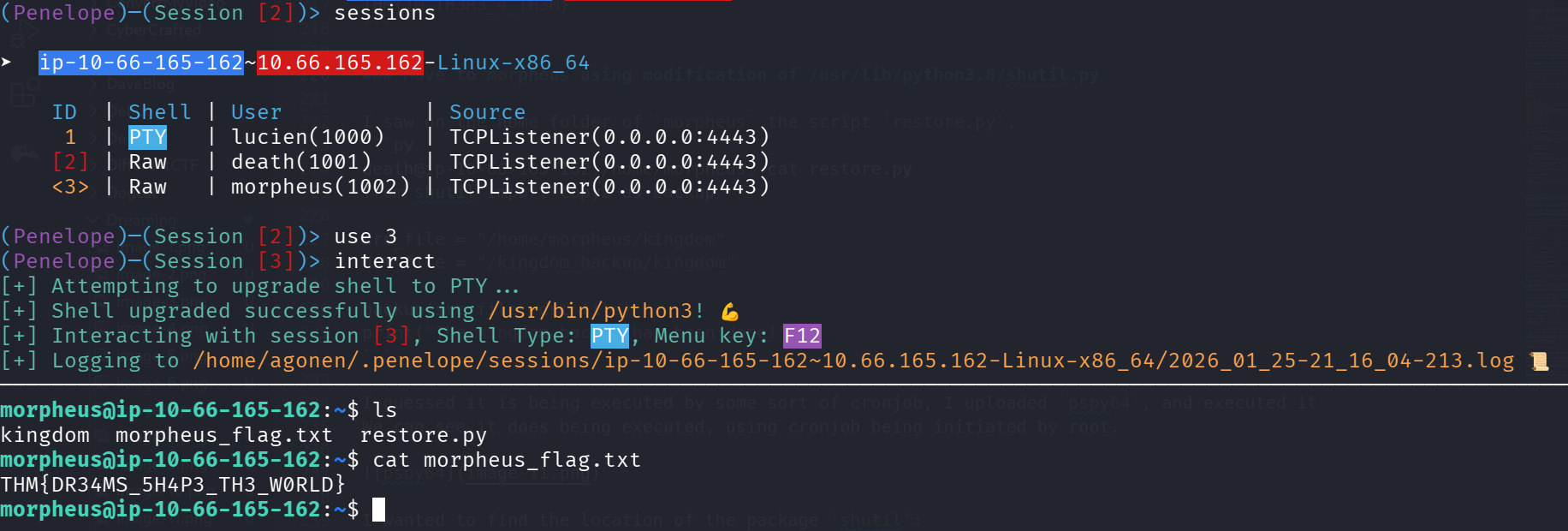Select the death(1001) session row user
This screenshot has width=1568, height=531.
(x=301, y=162)
